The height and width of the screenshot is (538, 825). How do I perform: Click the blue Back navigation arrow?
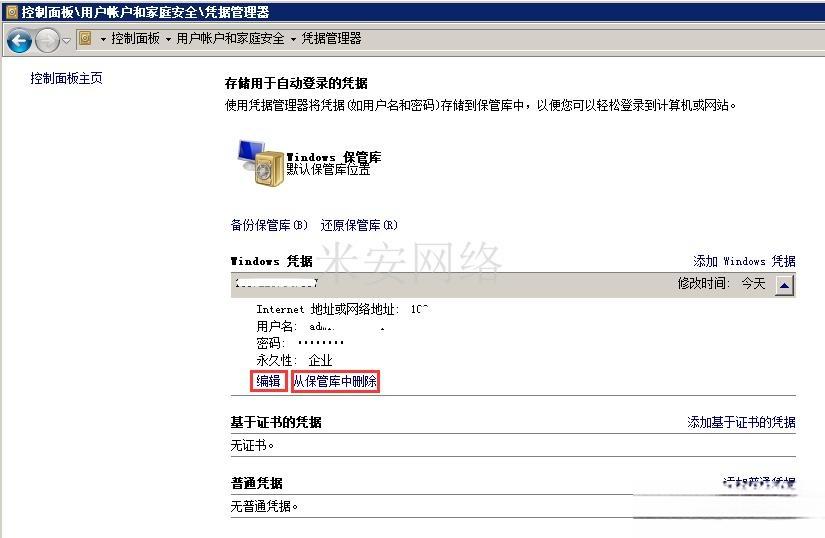19,40
